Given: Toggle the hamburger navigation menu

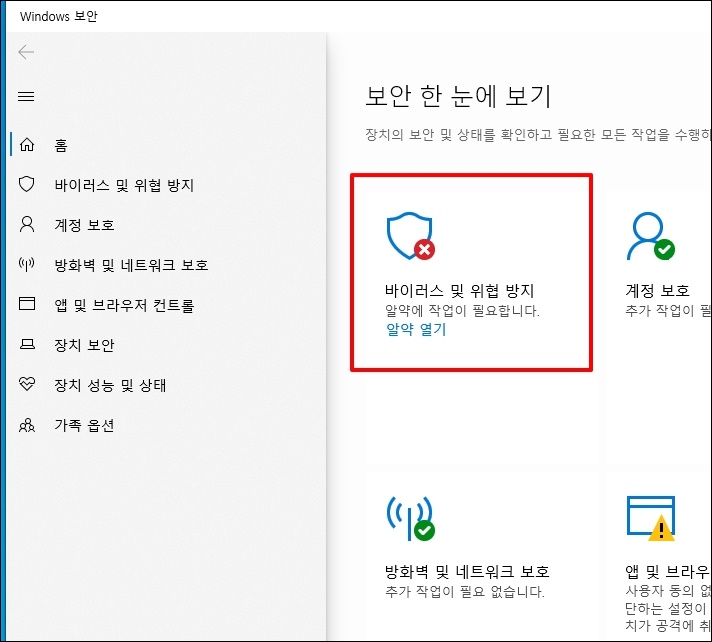Looking at the screenshot, I should [x=26, y=96].
